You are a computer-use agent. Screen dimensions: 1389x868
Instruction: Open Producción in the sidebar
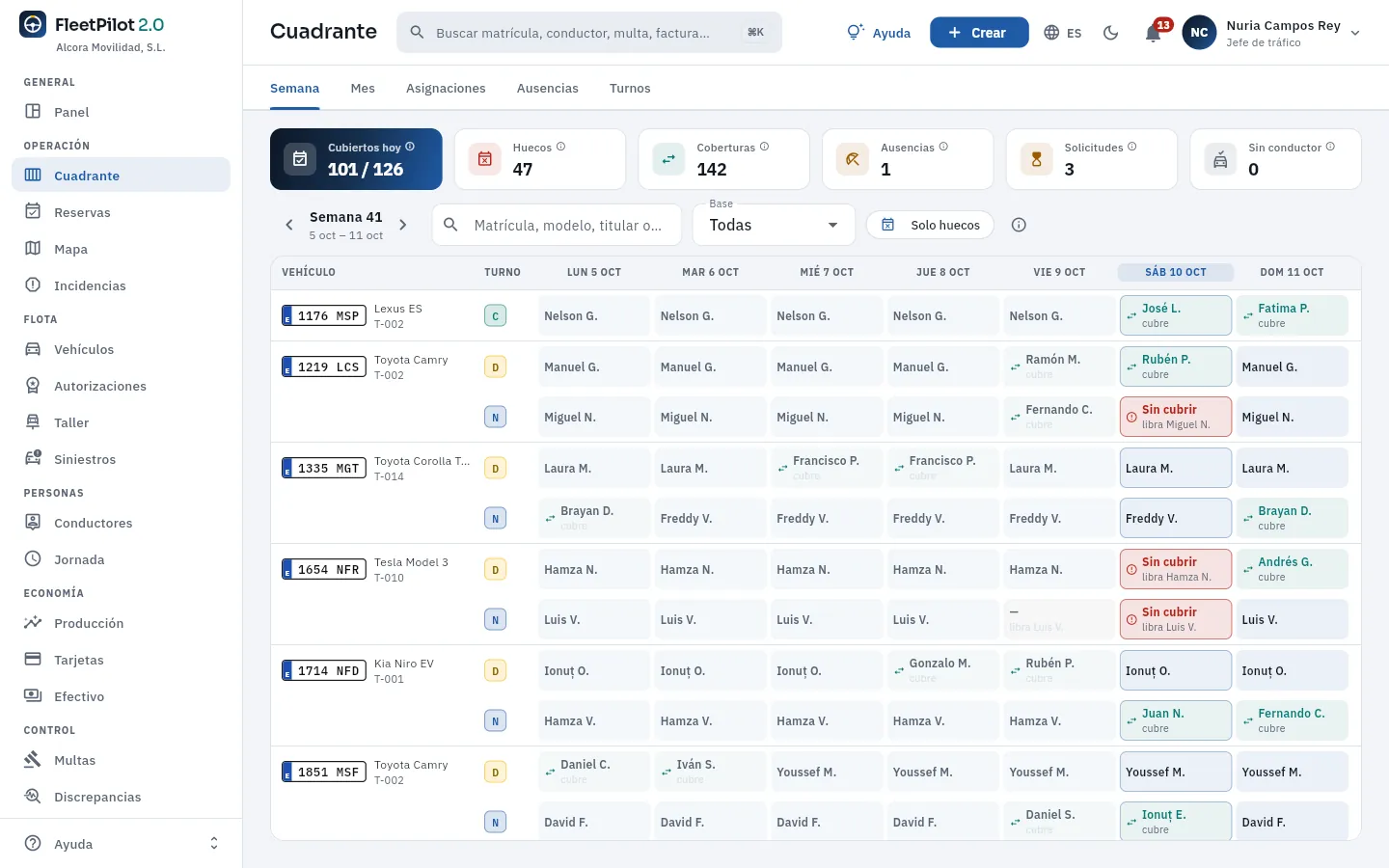pos(121,623)
